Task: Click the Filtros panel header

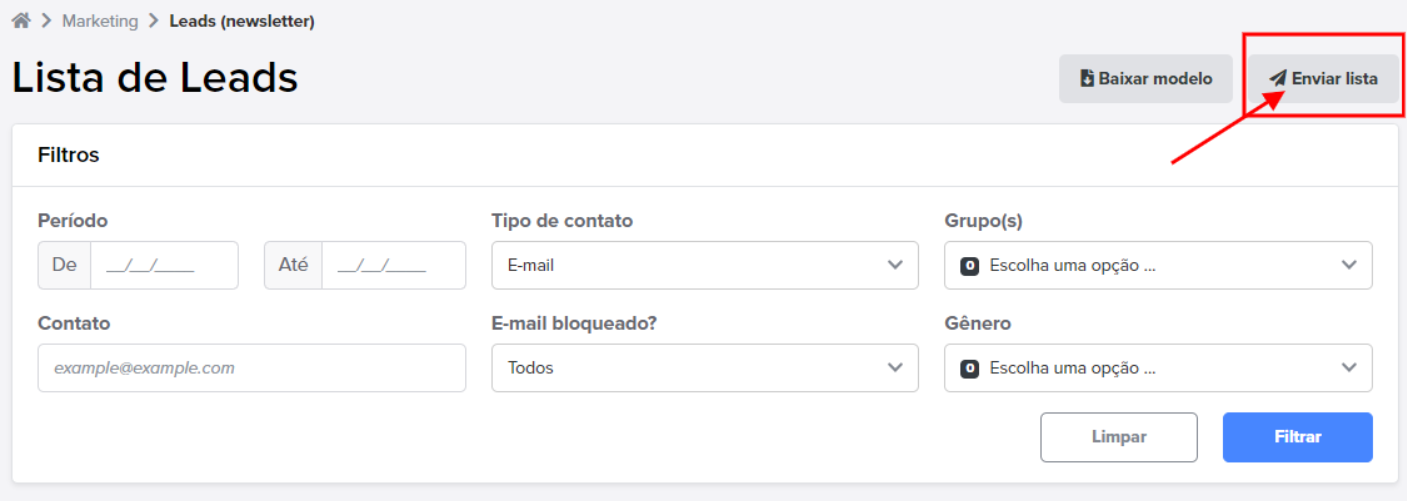Action: click(705, 155)
